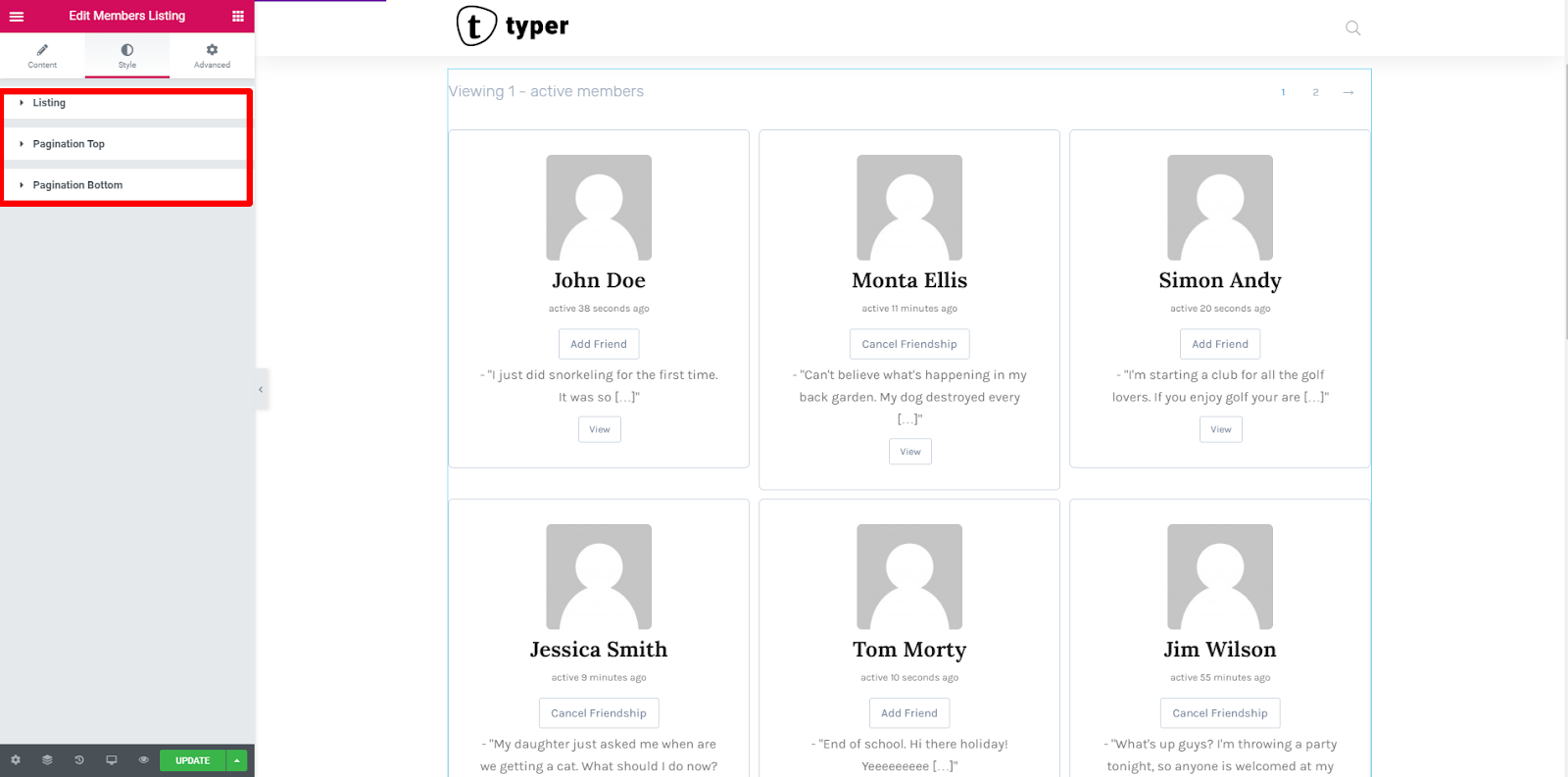Viewport: 1568px width, 777px height.
Task: Expand the Listing style section
Action: tap(126, 103)
